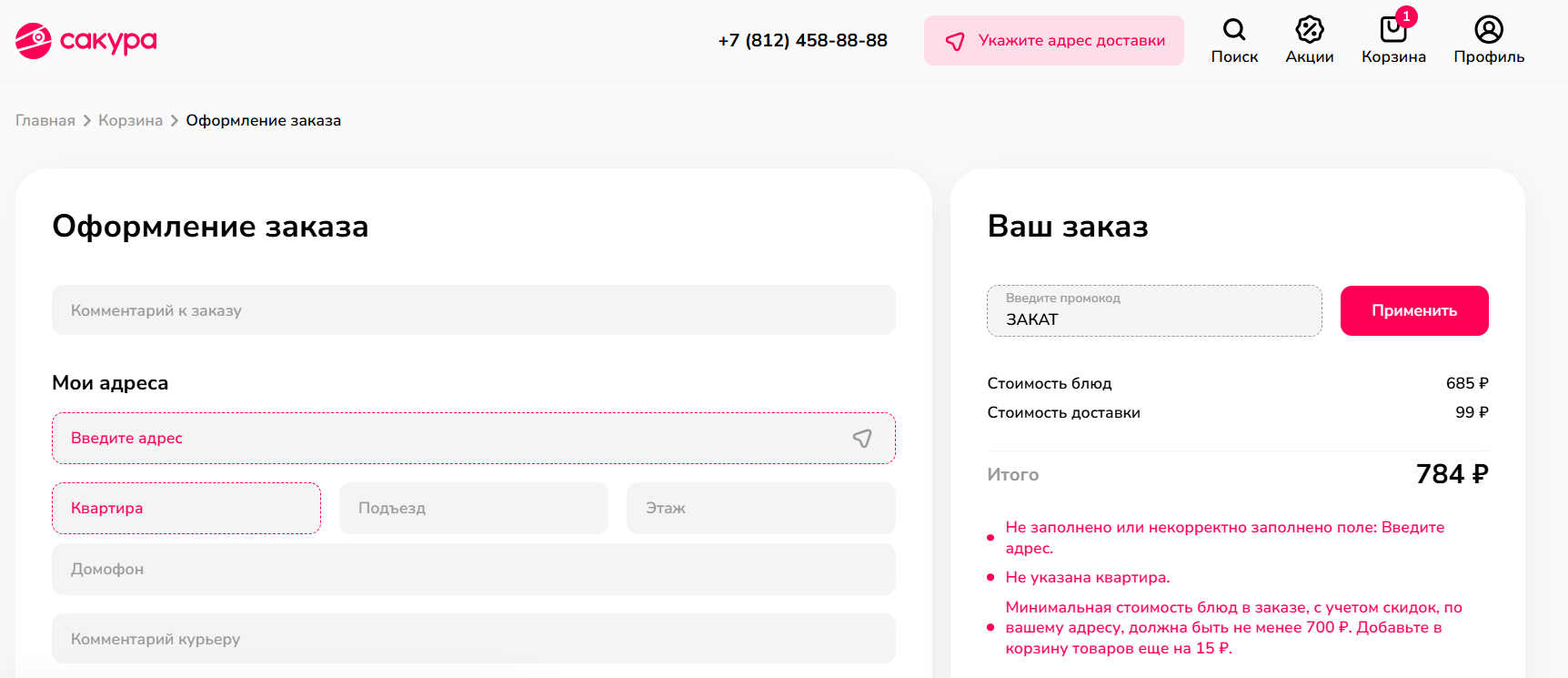Click the Оформление заказа breadcrumb text

click(264, 121)
